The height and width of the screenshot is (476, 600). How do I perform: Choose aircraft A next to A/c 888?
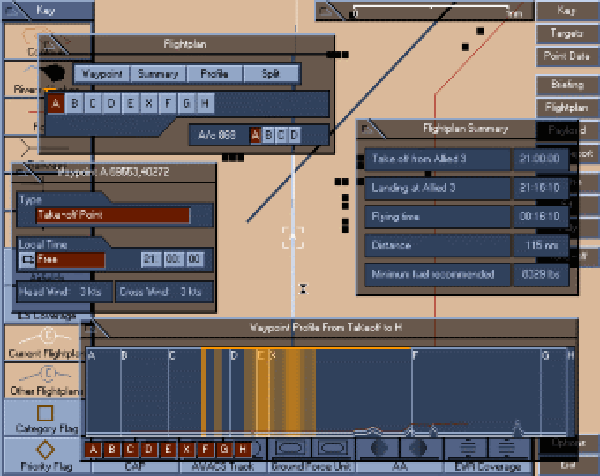click(255, 135)
